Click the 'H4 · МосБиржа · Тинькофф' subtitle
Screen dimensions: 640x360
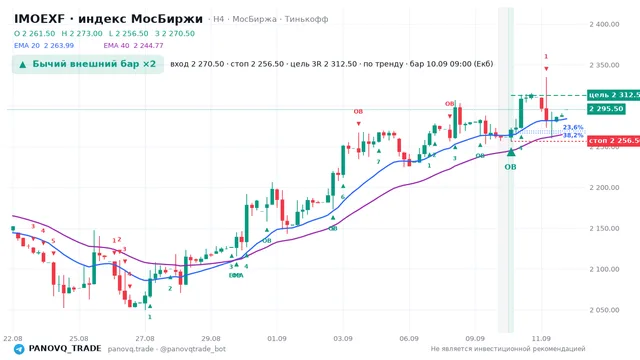click(x=271, y=19)
